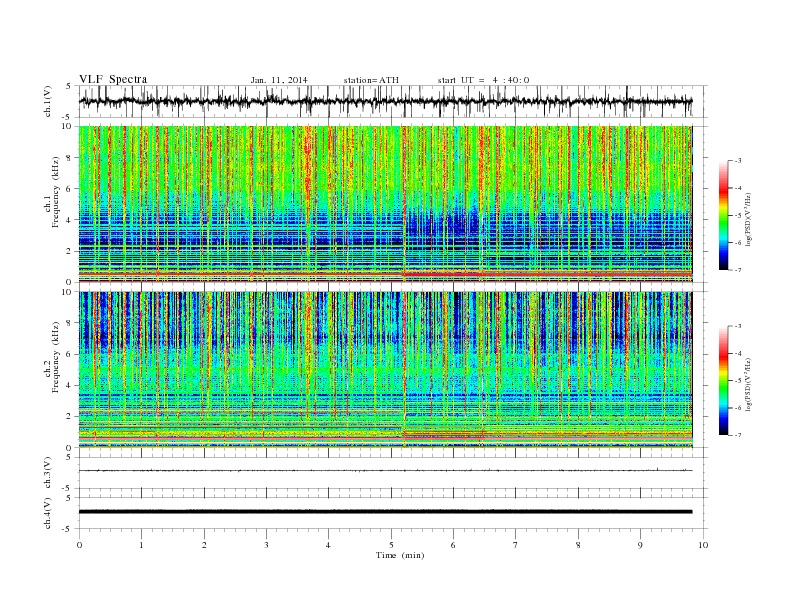Click the "8" kHz tick on ch.1 frequency axis

(69, 158)
